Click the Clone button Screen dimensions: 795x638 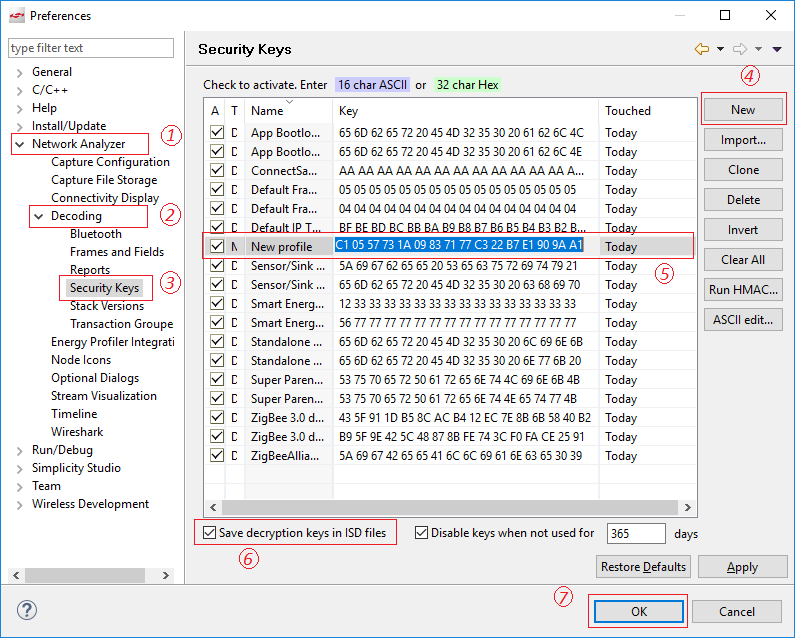click(x=743, y=169)
